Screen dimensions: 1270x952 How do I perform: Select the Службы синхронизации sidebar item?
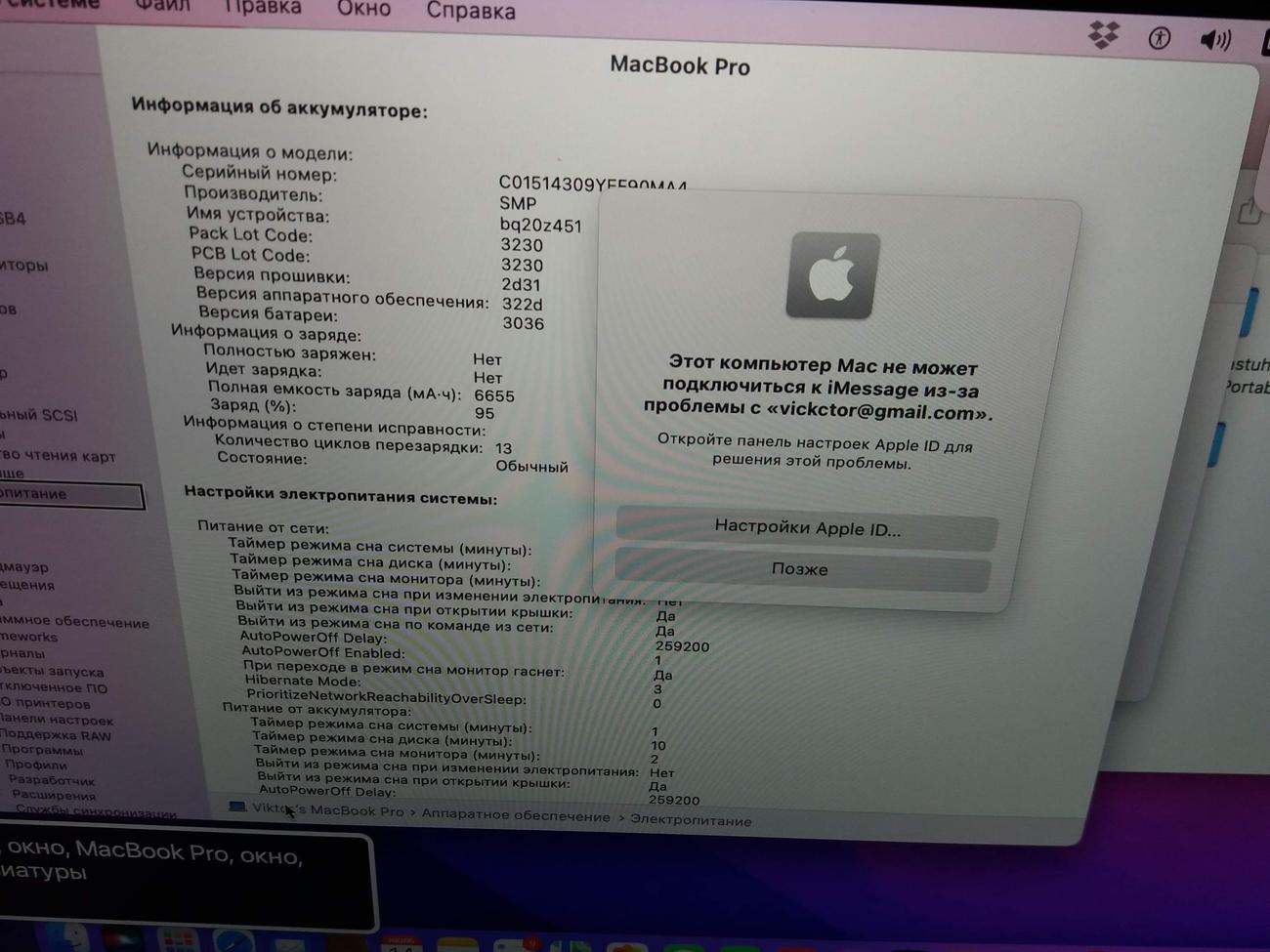pyautogui.click(x=96, y=811)
